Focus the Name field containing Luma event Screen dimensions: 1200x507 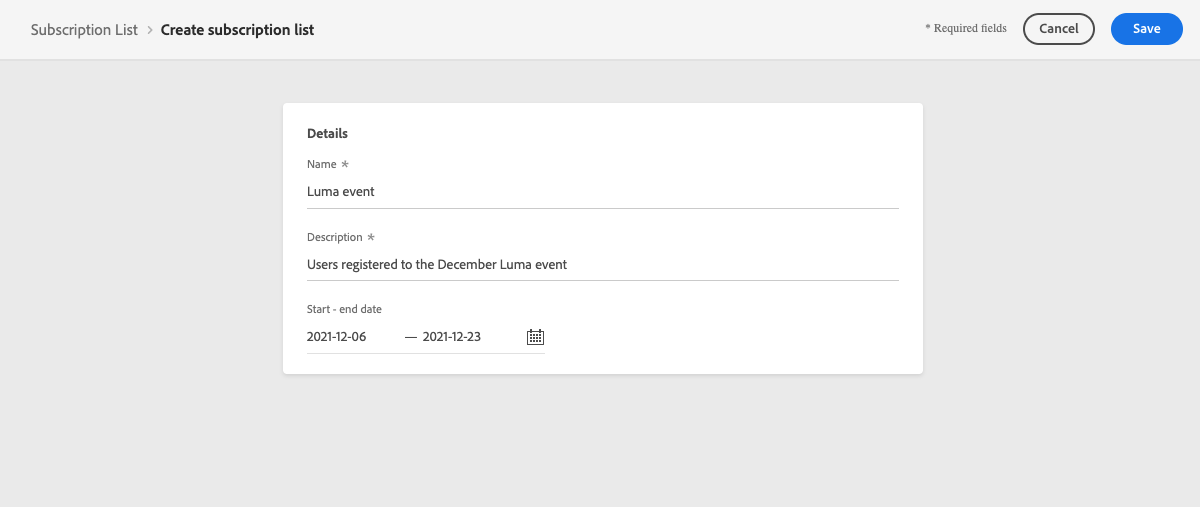[603, 191]
